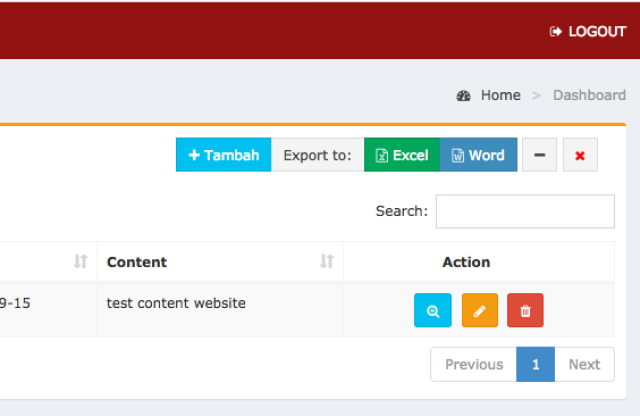
Task: Export the table to Excel
Action: tap(402, 155)
